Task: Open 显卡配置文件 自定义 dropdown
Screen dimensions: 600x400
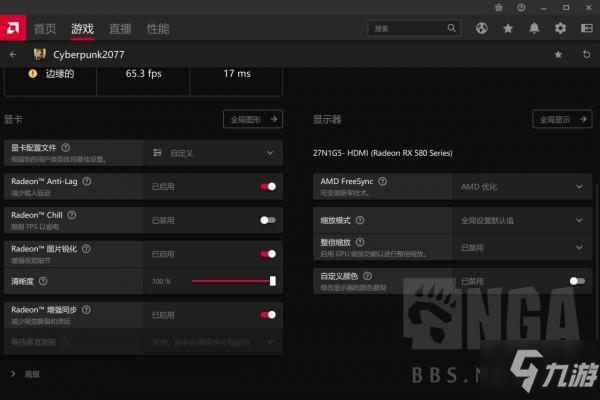Action: tap(213, 153)
